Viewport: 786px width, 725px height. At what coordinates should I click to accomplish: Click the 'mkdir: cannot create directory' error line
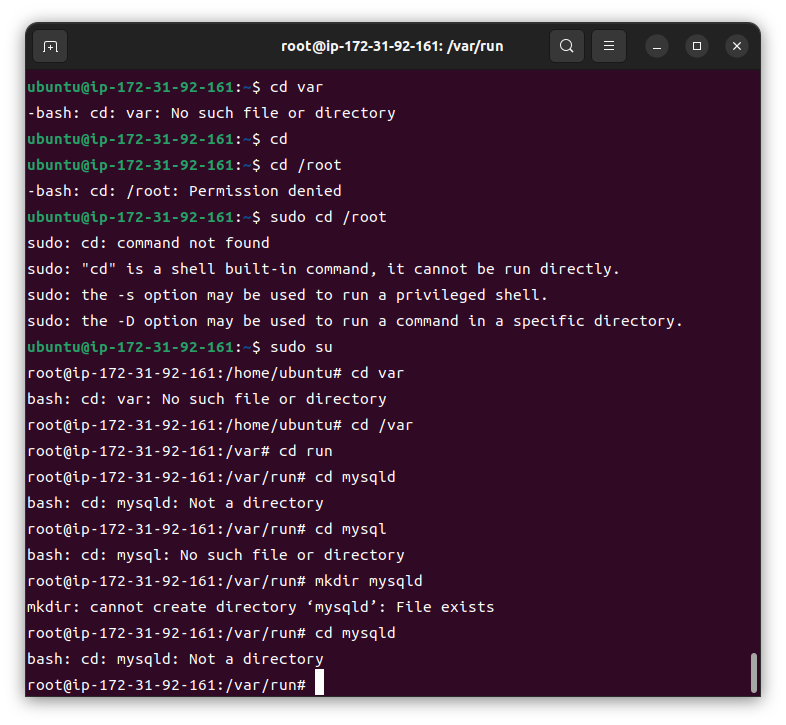(x=261, y=608)
